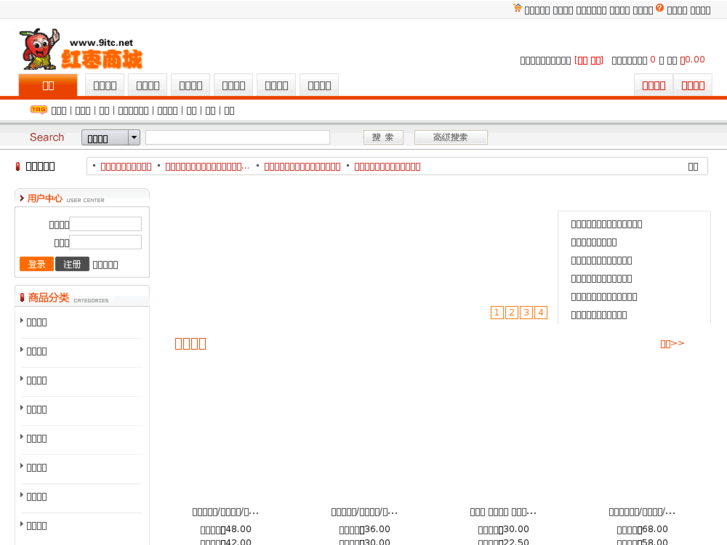Select the active orange home navigation tab
Viewport: 727px width, 545px height.
[48, 85]
